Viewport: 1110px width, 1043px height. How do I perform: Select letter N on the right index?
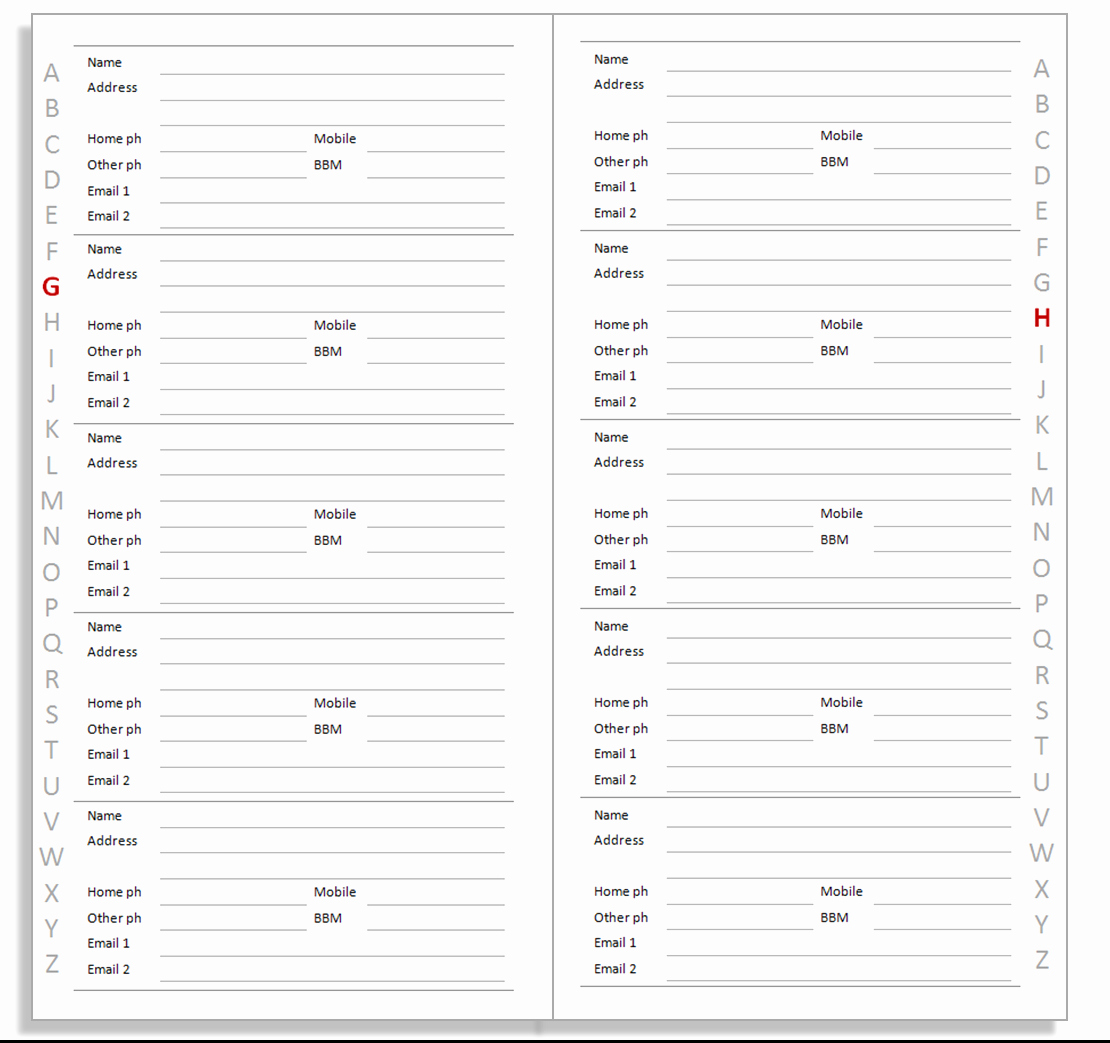(1041, 532)
